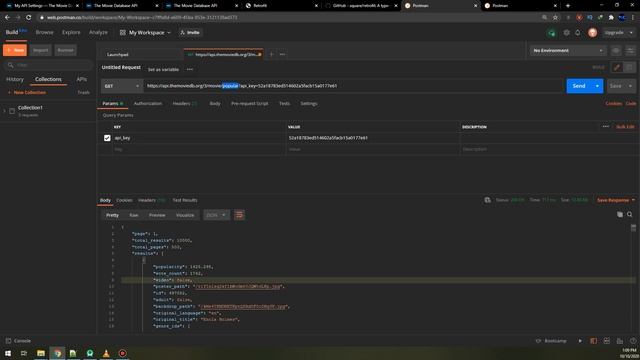Image resolution: width=640 pixels, height=360 pixels.
Task: Open Chrome from the Windows taskbar
Action: pyautogui.click(x=57, y=353)
